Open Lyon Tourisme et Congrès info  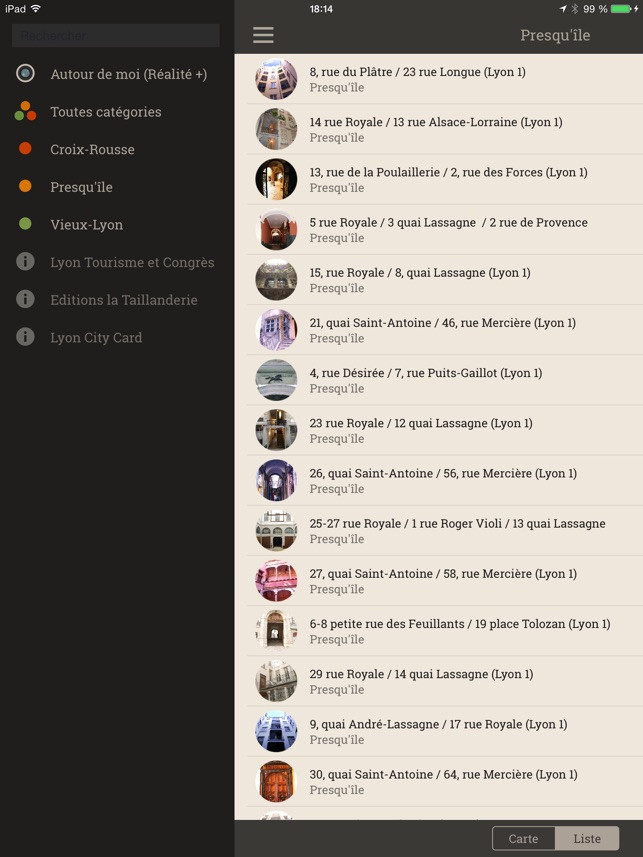tap(132, 262)
